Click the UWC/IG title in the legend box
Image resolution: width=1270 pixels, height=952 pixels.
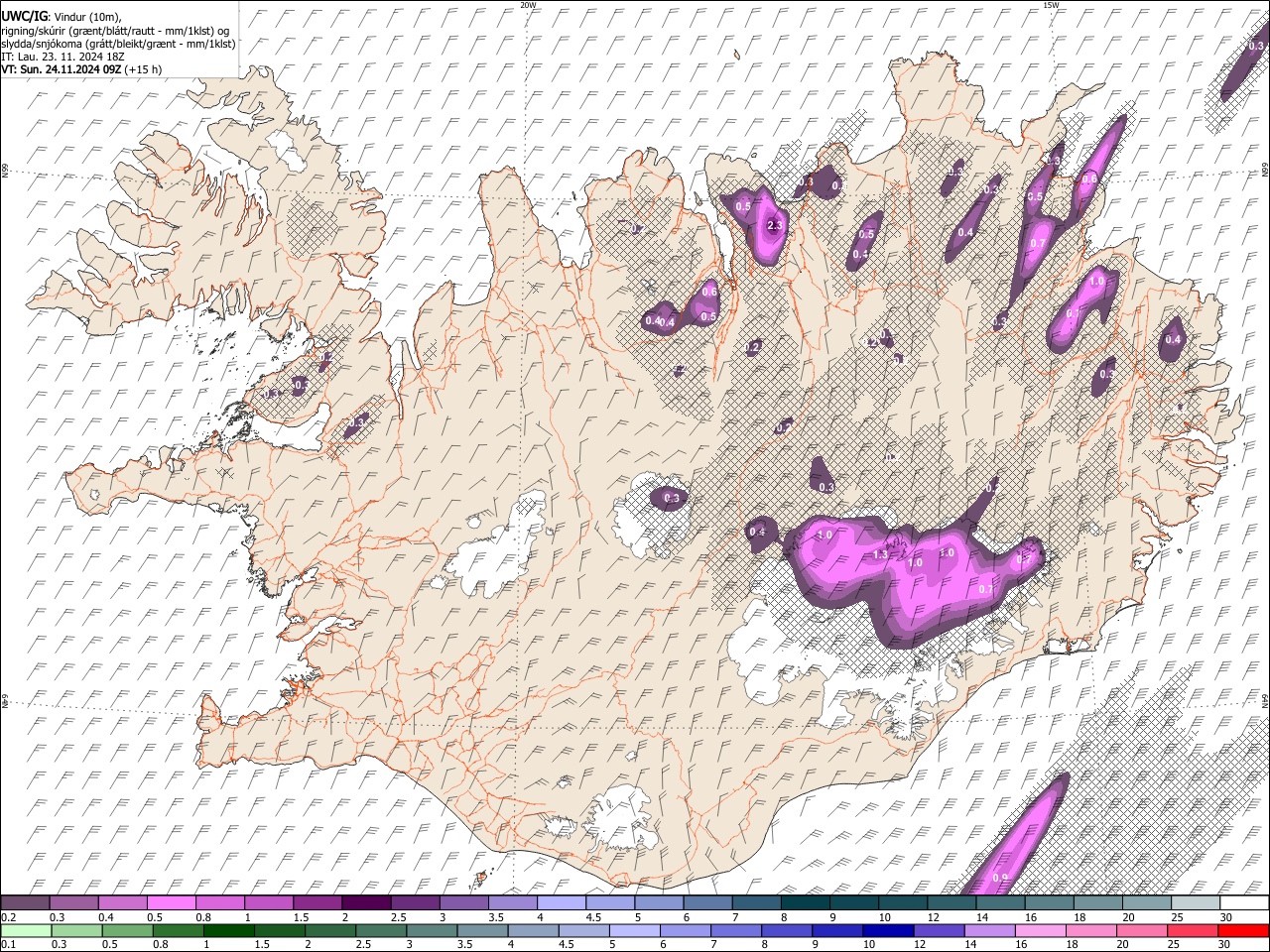pyautogui.click(x=24, y=16)
